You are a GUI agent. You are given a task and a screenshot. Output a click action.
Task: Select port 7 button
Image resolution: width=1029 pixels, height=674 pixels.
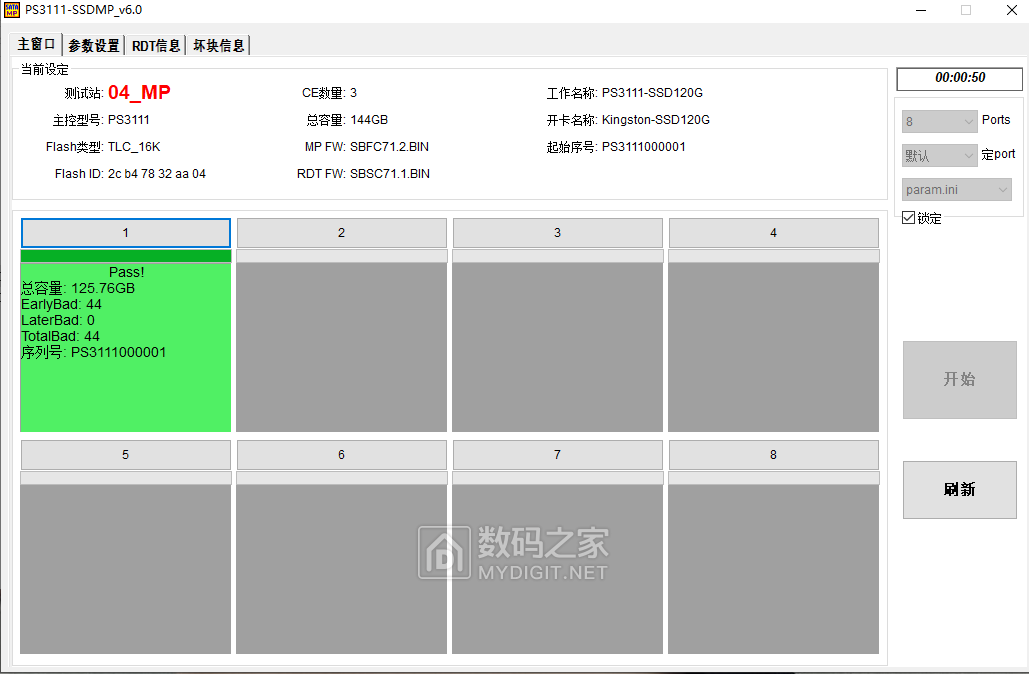(557, 455)
